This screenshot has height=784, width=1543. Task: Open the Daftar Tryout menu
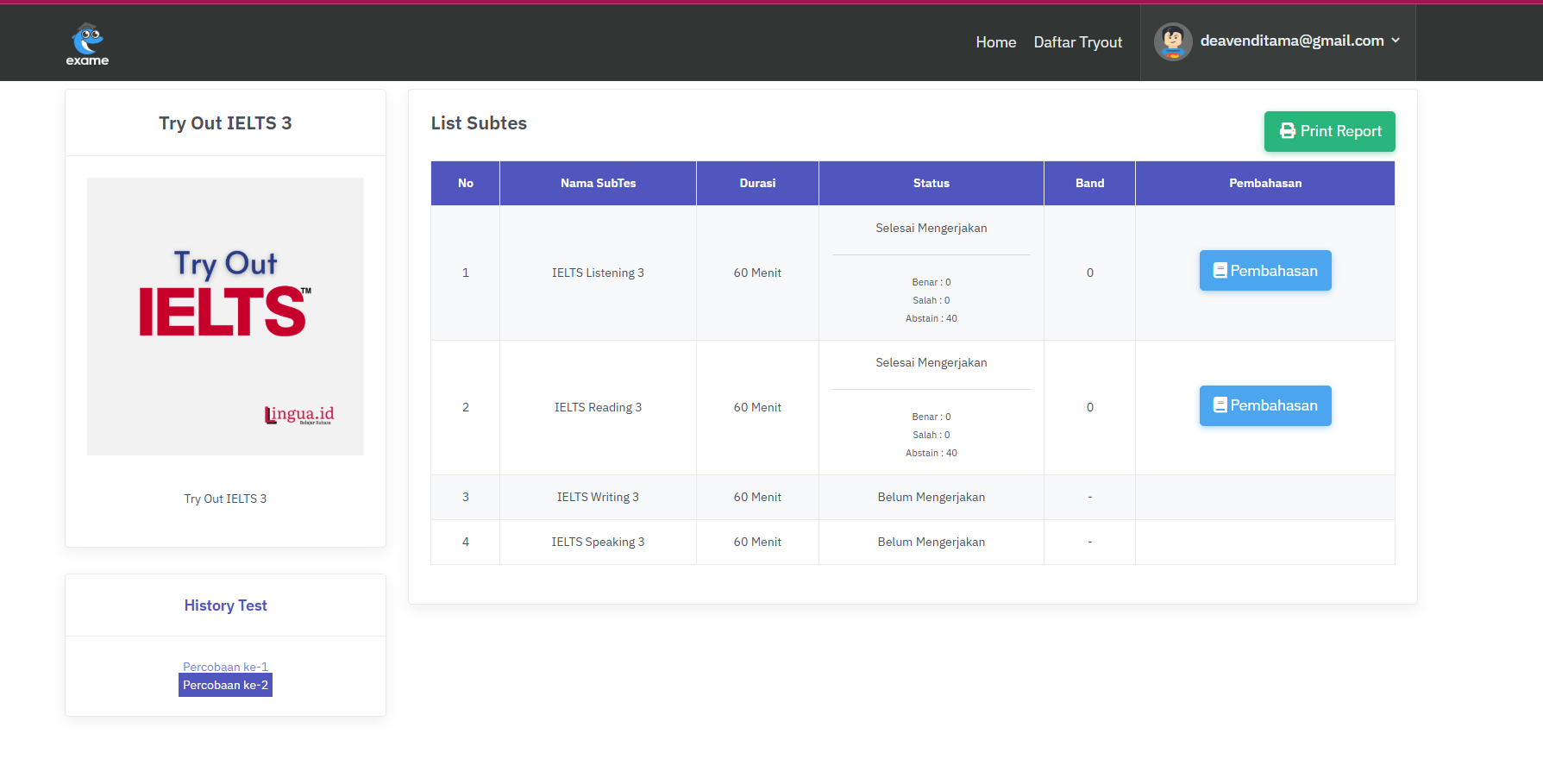coord(1077,42)
